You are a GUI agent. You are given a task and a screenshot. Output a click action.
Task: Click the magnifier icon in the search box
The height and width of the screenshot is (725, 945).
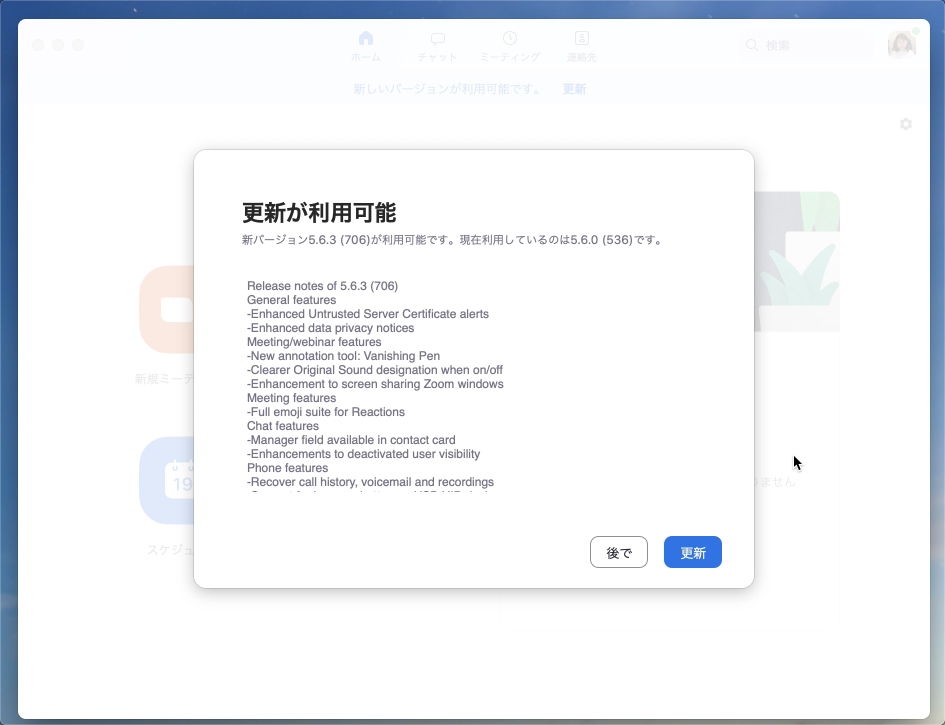point(751,45)
